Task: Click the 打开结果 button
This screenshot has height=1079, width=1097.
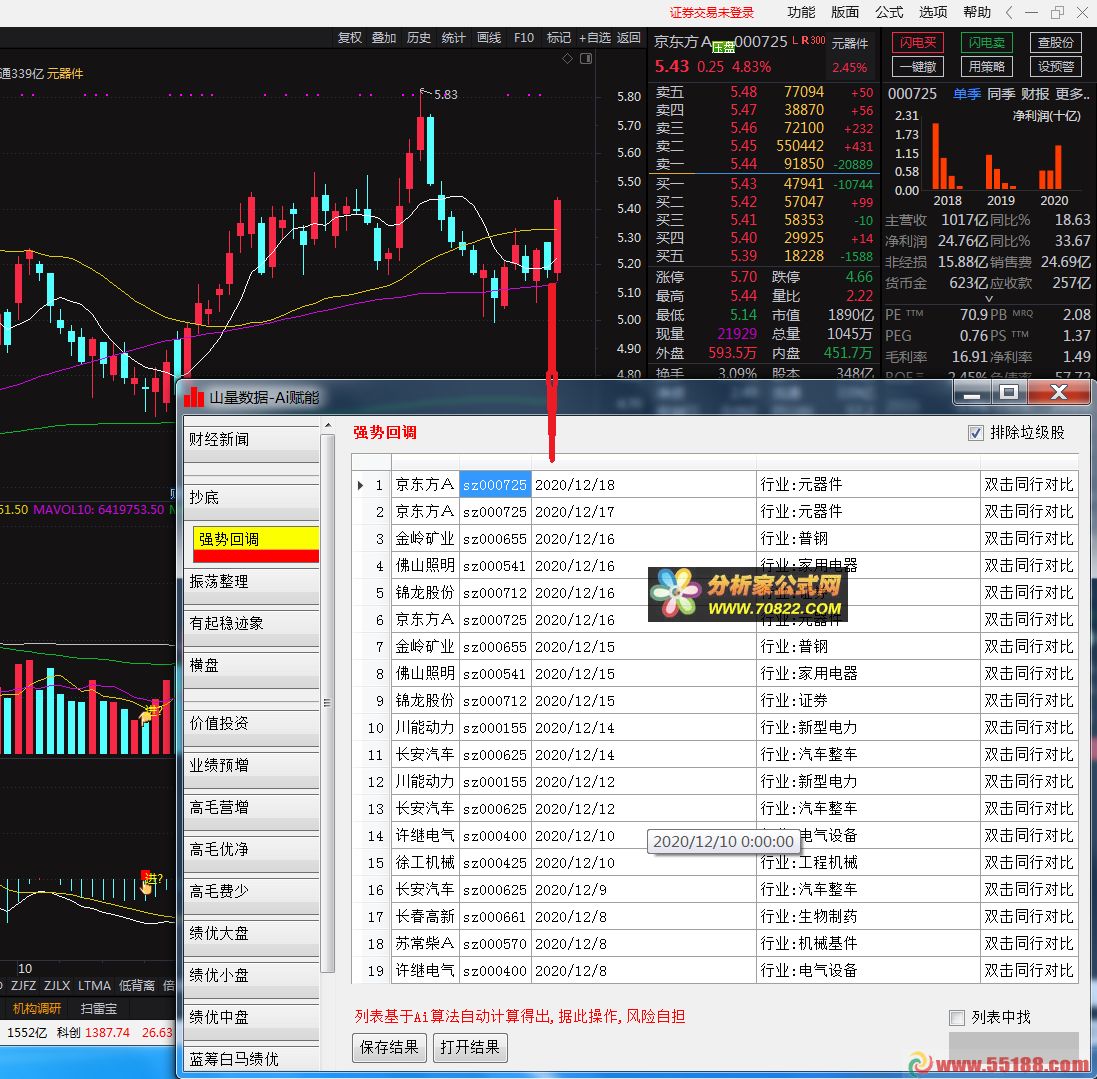Action: pos(470,1048)
